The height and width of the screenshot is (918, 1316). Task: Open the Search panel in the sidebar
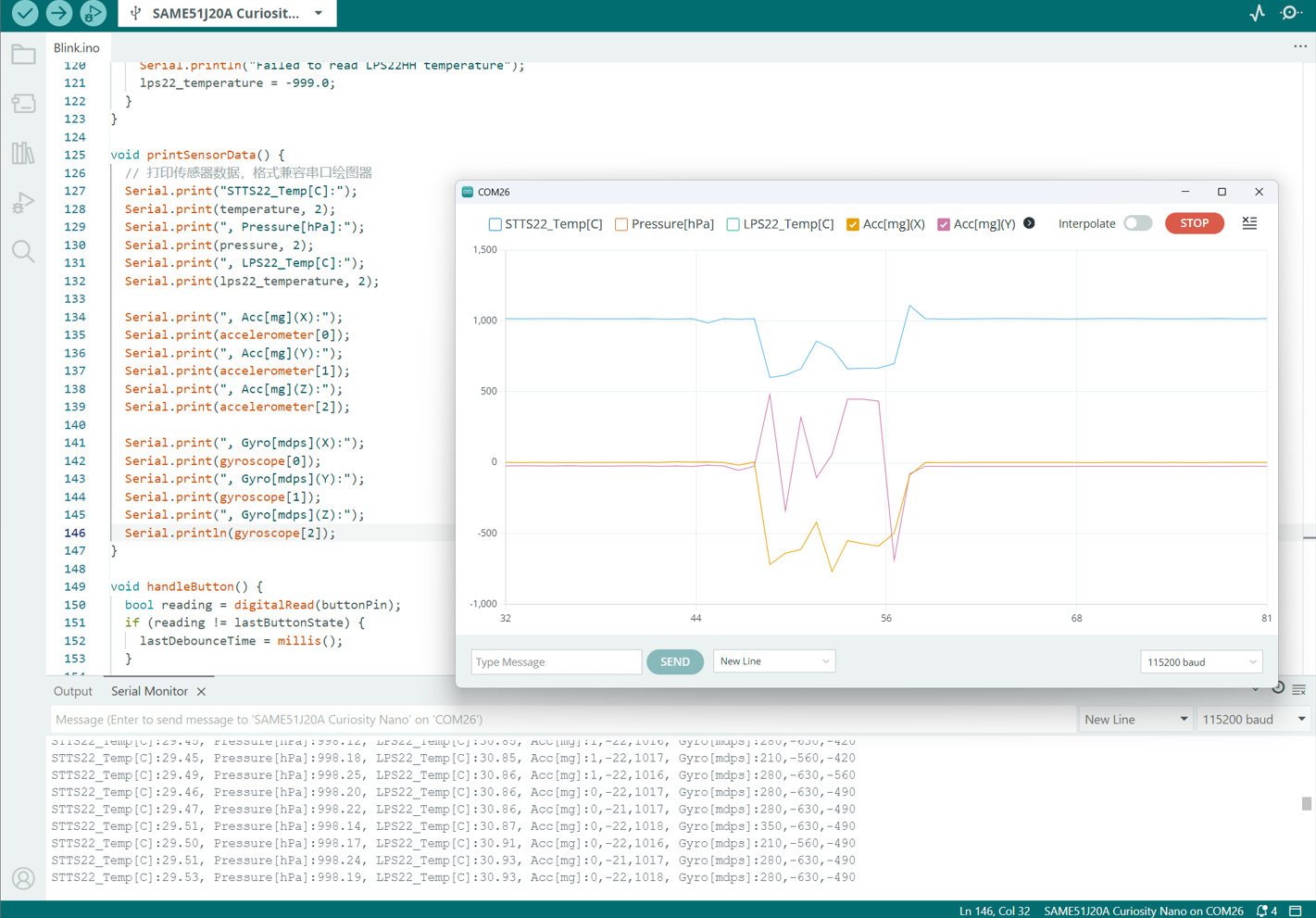pos(23,251)
